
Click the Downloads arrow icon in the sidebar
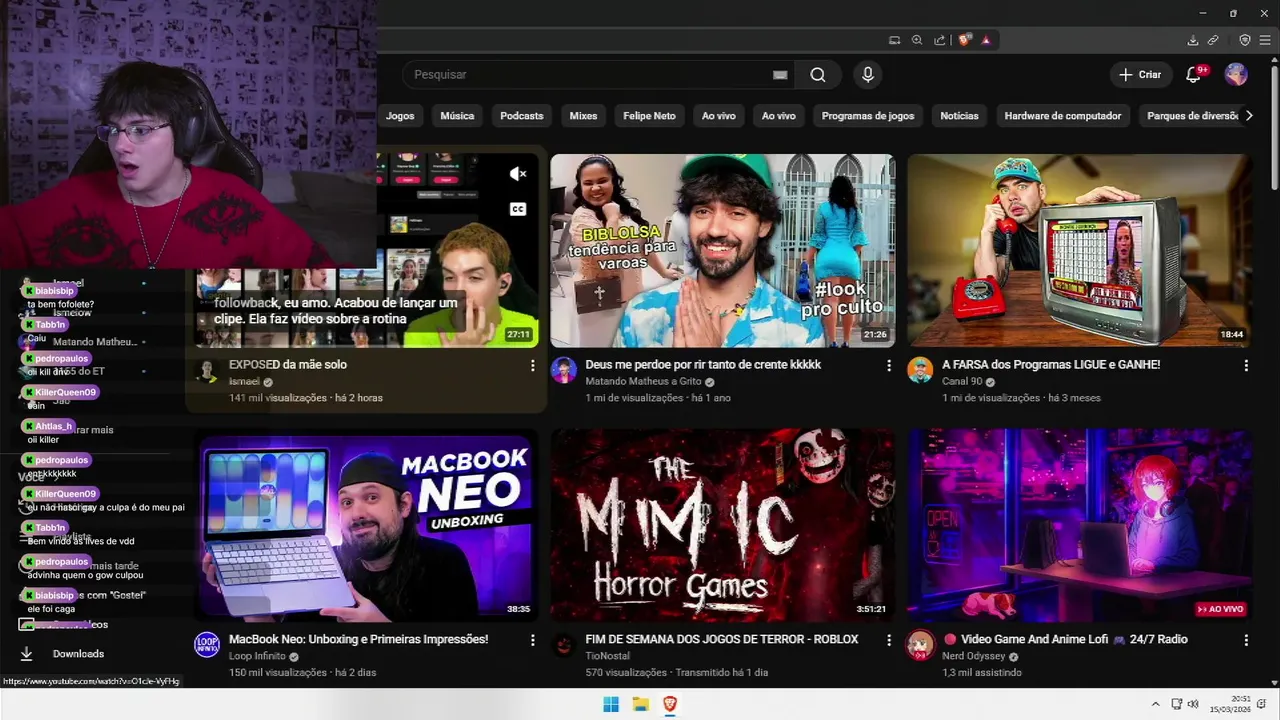(x=27, y=654)
